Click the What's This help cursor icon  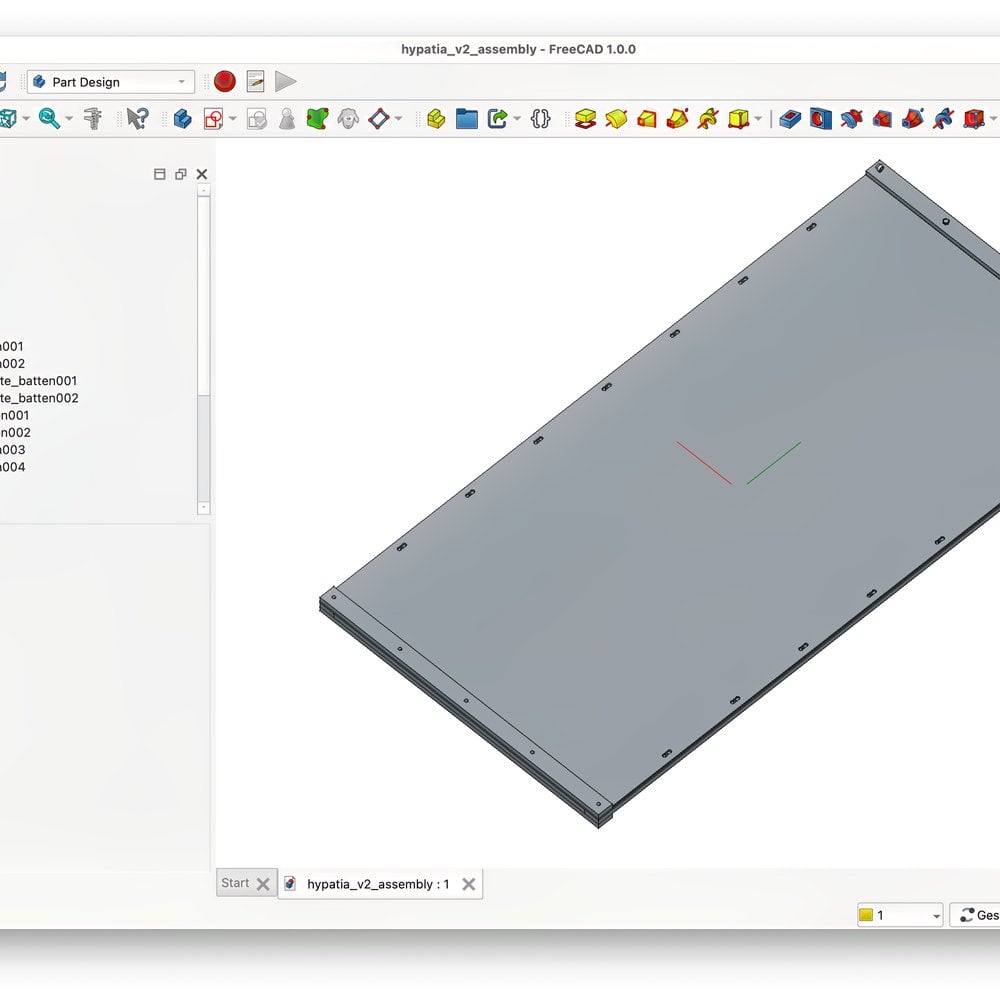point(137,119)
